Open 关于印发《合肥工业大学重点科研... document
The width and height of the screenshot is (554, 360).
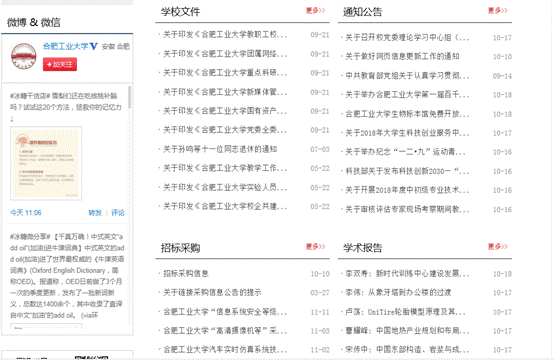225,73
